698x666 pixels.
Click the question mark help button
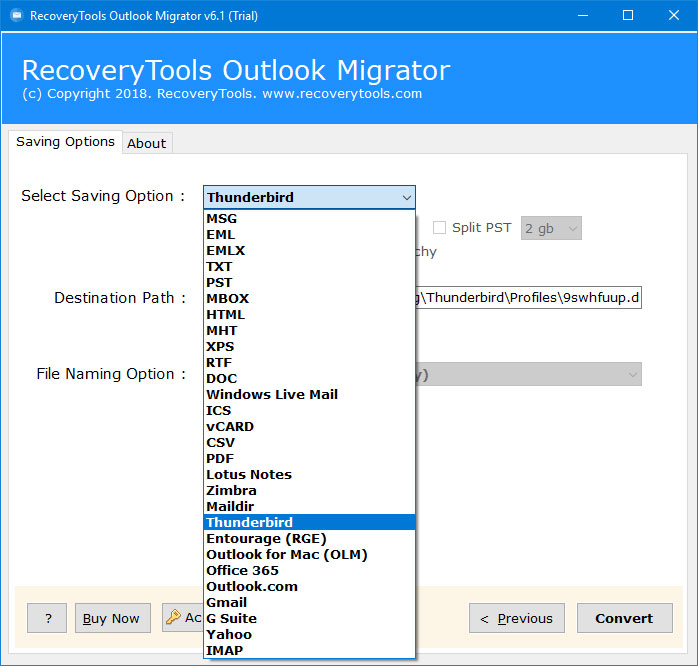click(47, 618)
